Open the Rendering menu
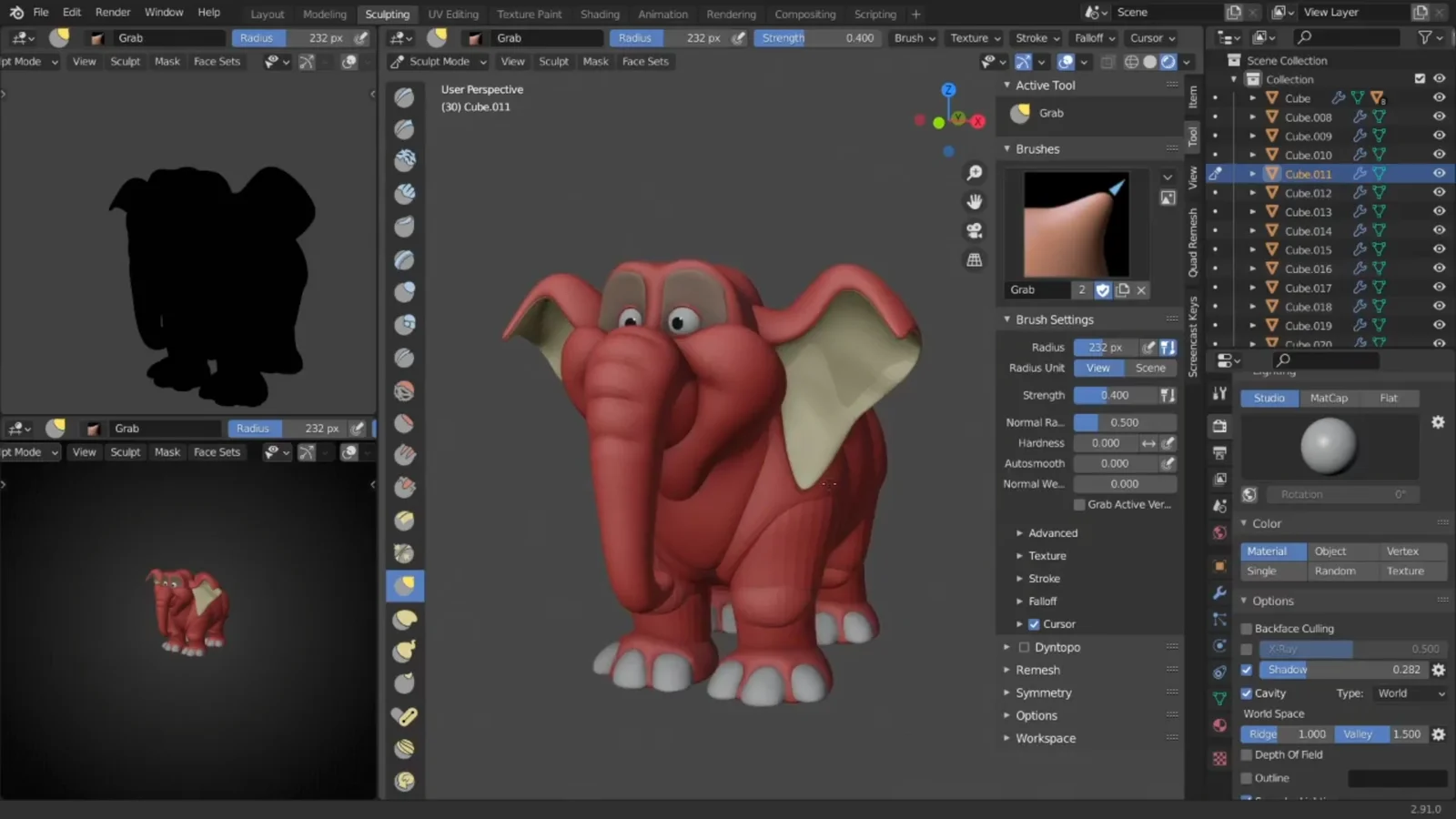The image size is (1456, 819). click(x=731, y=14)
